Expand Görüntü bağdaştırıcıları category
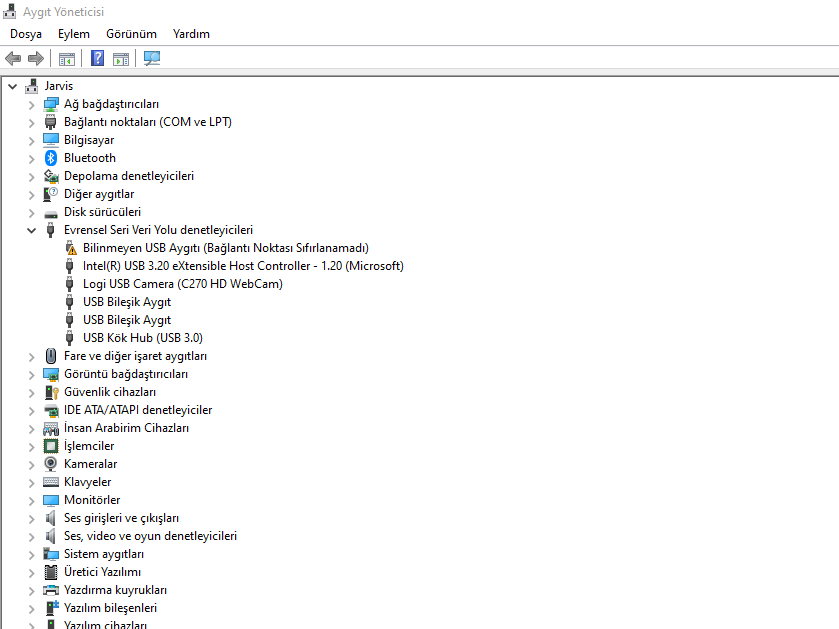Screen dimensions: 839x629 coord(32,375)
